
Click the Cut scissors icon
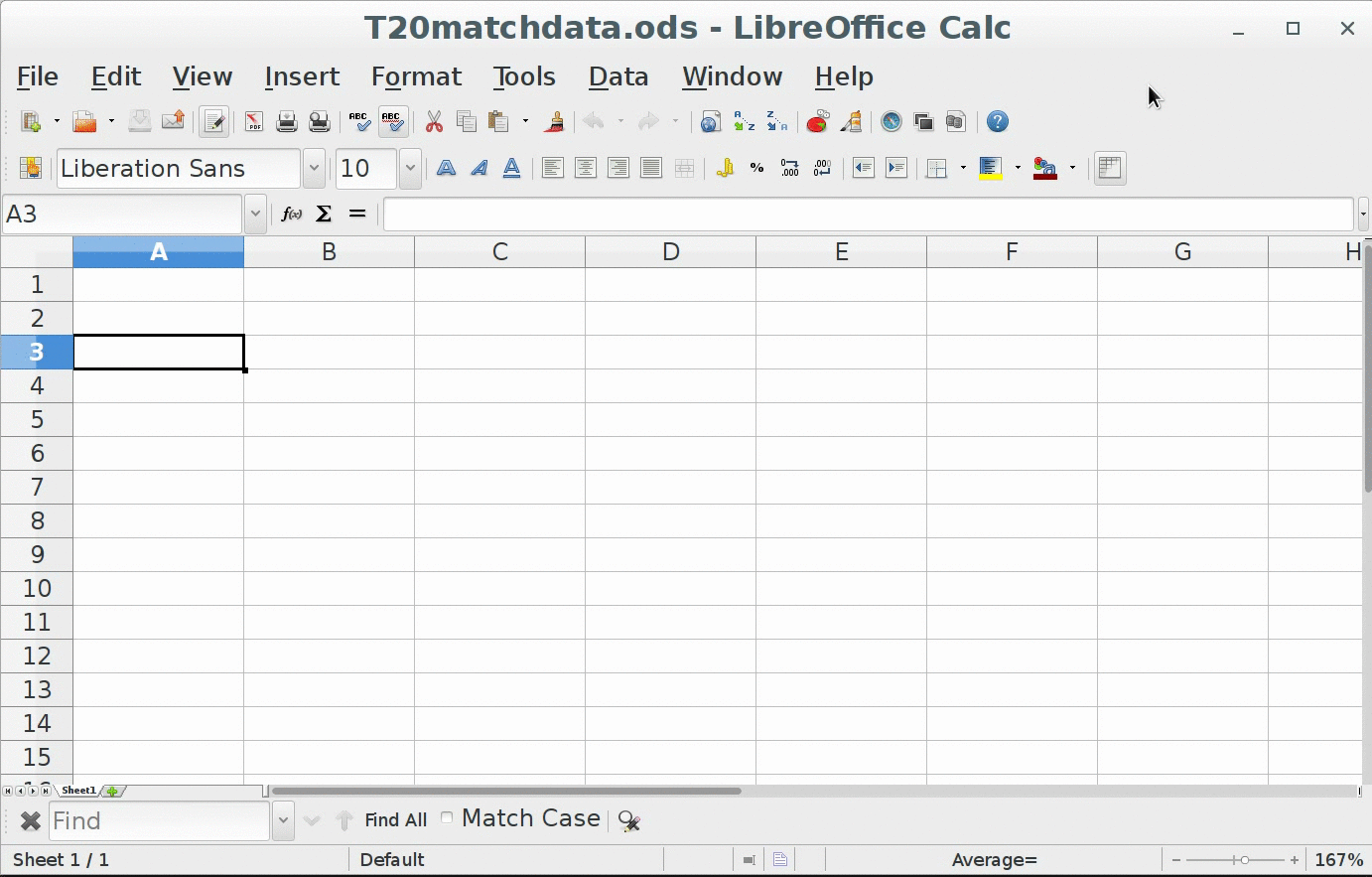coord(434,122)
